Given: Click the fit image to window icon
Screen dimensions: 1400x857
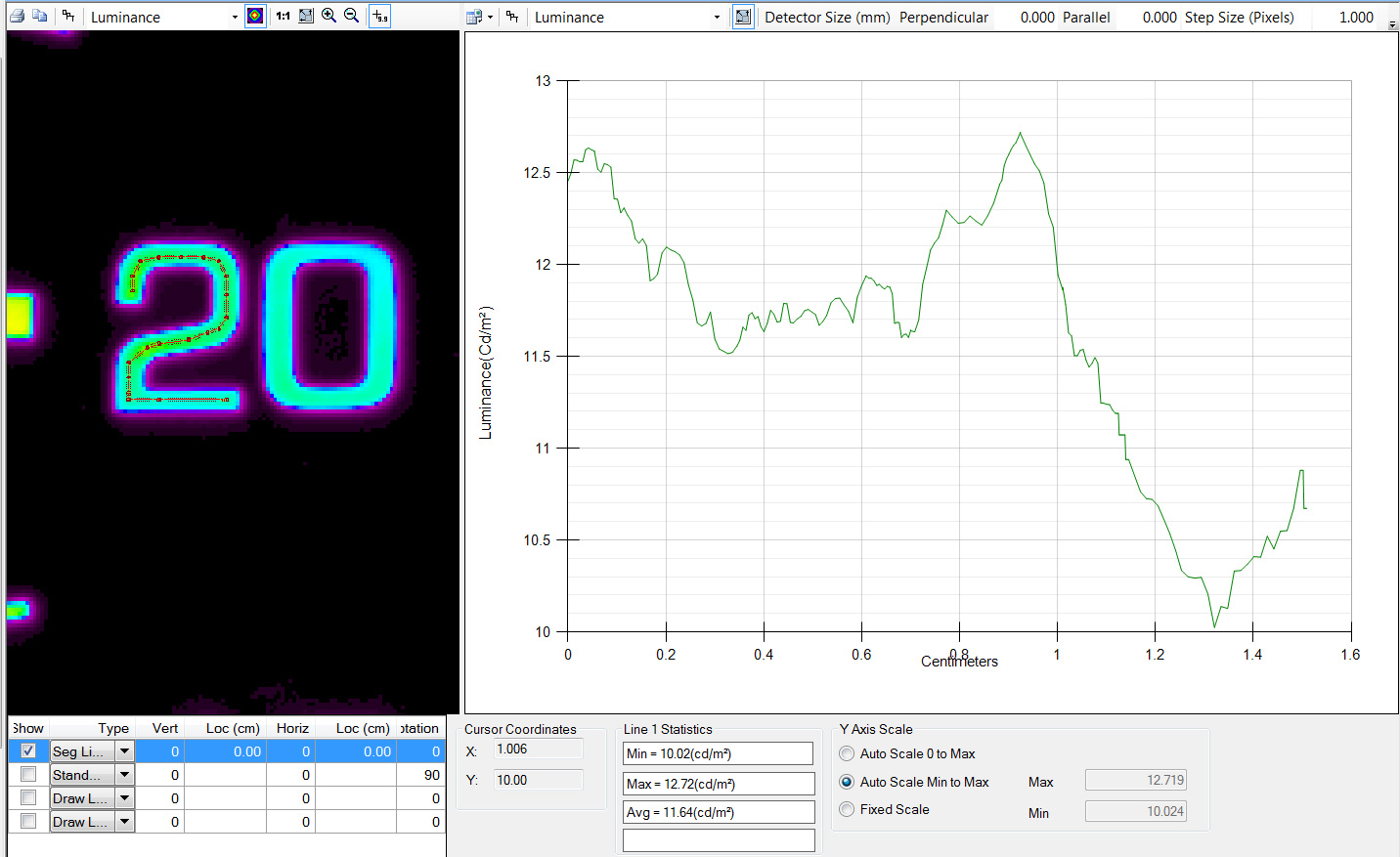Looking at the screenshot, I should 306,17.
